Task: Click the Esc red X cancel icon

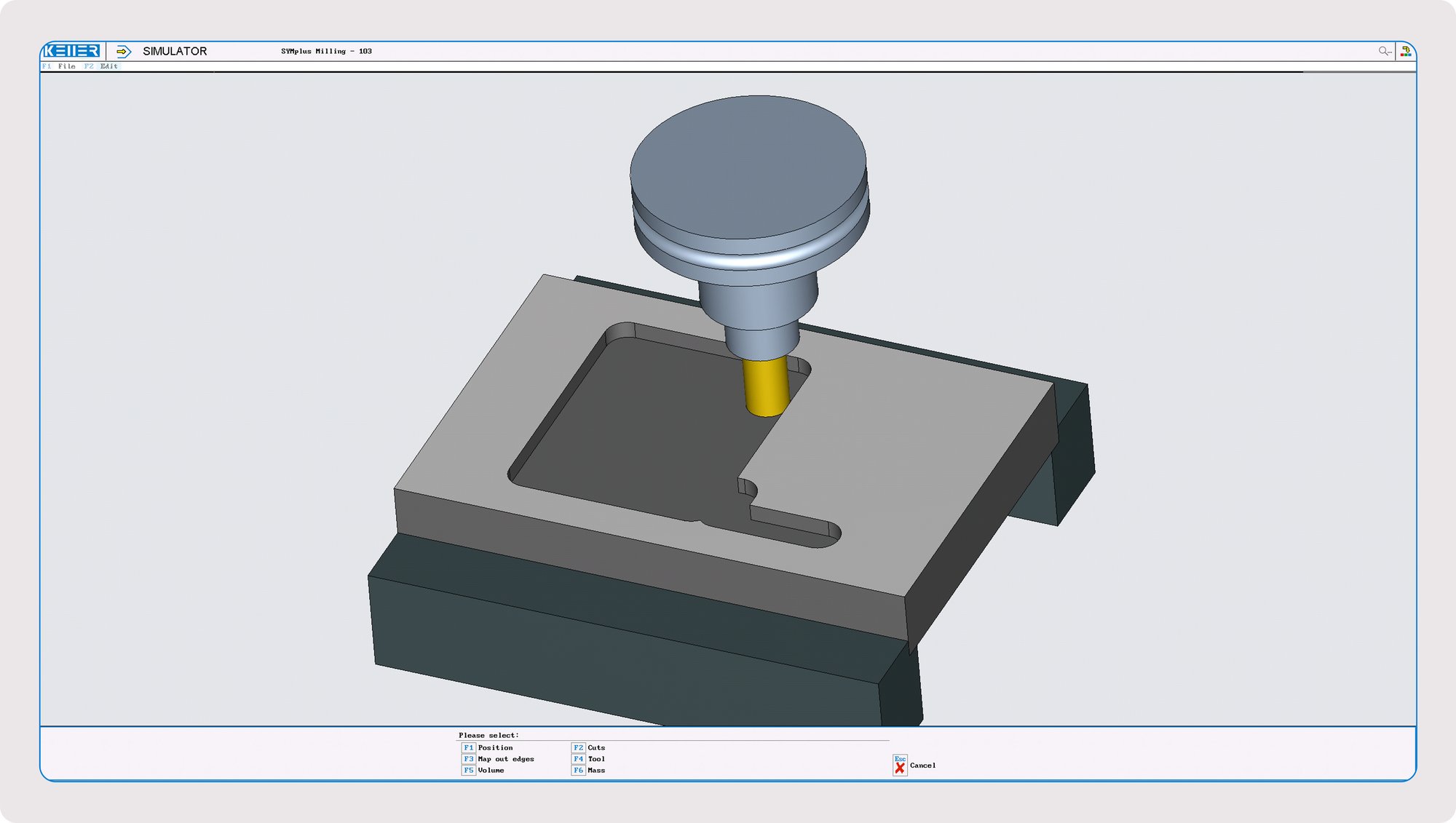Action: pyautogui.click(x=899, y=766)
